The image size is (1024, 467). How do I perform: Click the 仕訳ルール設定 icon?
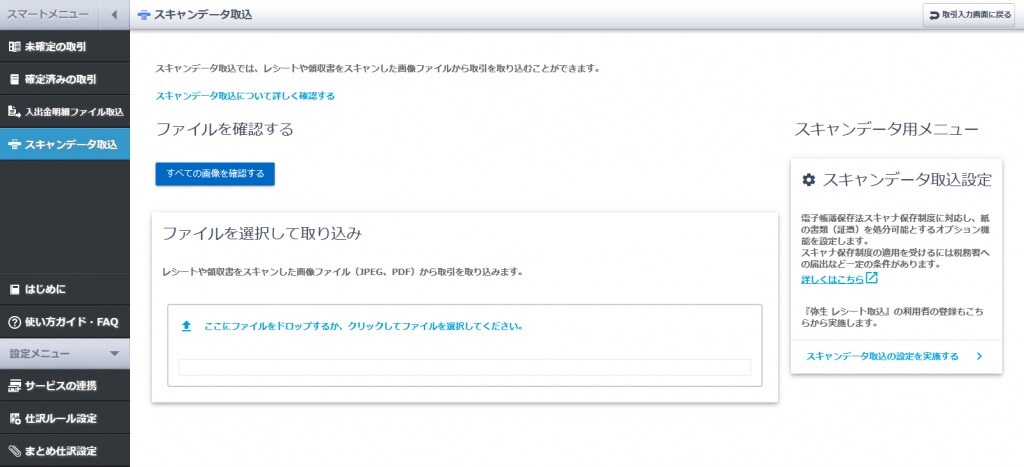14,418
